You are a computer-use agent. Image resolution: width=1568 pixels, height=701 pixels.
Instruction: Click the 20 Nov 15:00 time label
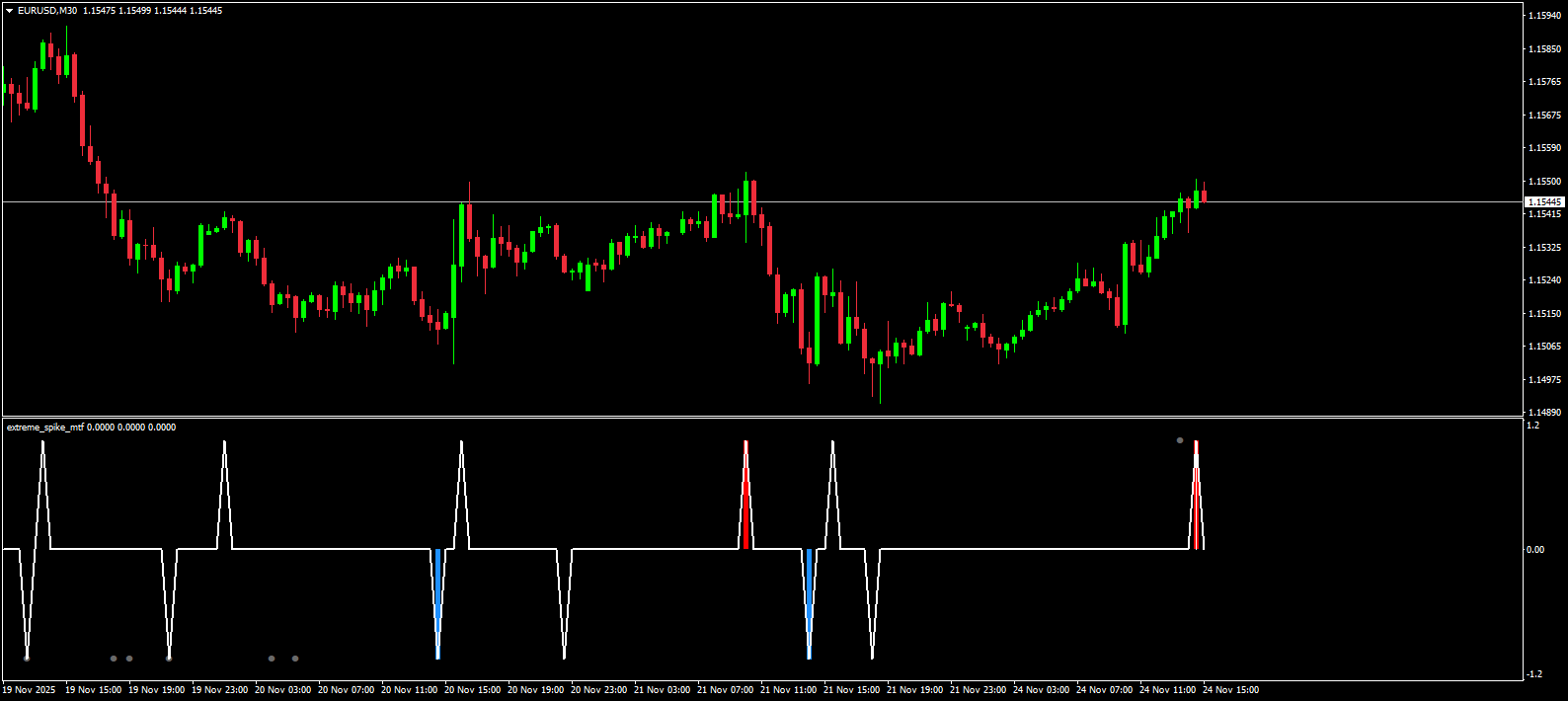pyautogui.click(x=473, y=690)
